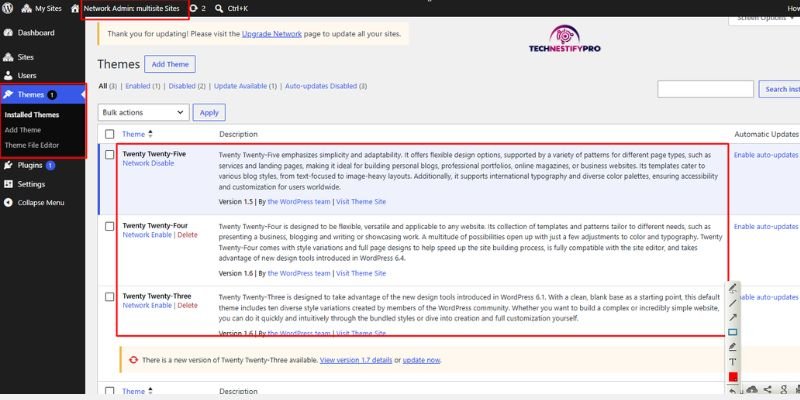800x400 pixels.
Task: Click the theme search input field
Action: pyautogui.click(x=705, y=89)
